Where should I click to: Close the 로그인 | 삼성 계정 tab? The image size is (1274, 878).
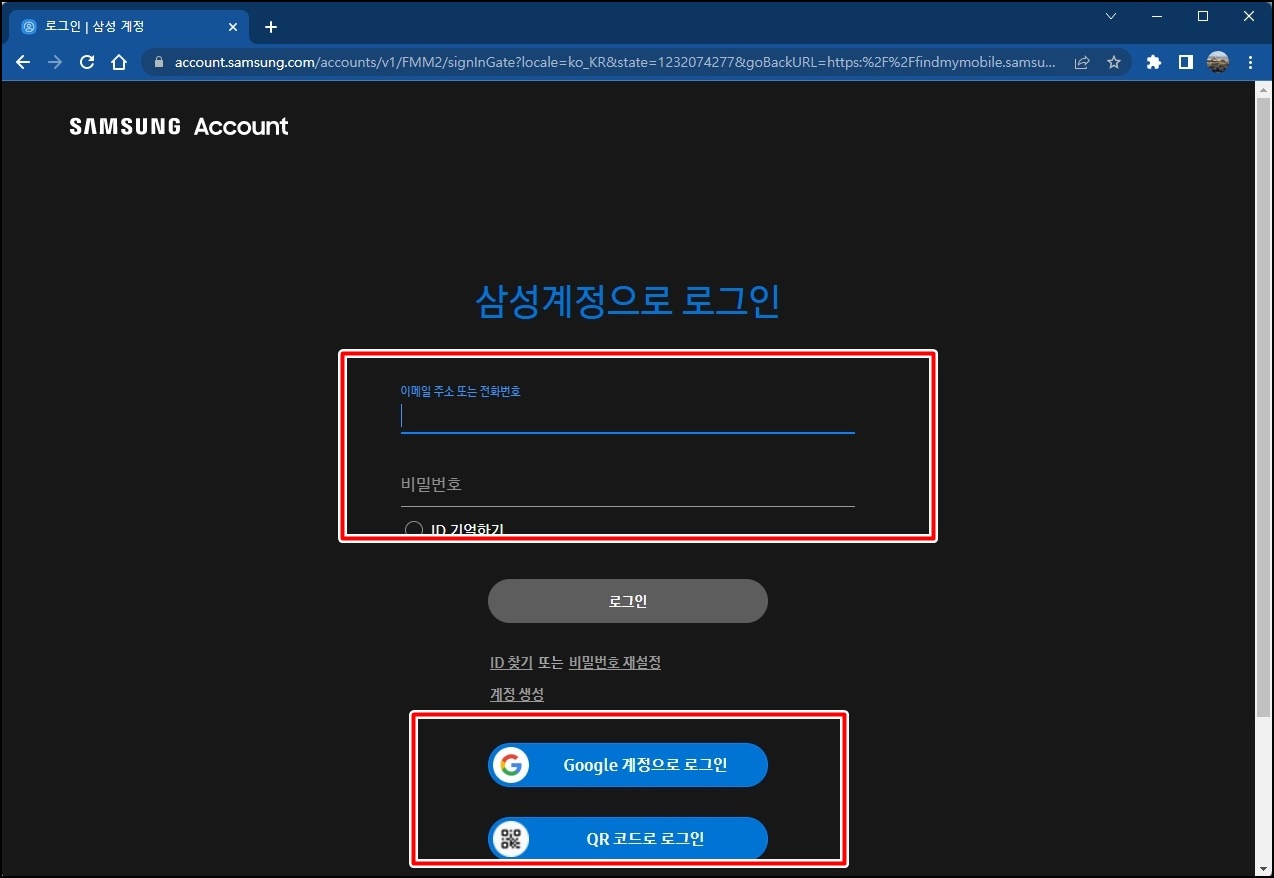coord(233,27)
